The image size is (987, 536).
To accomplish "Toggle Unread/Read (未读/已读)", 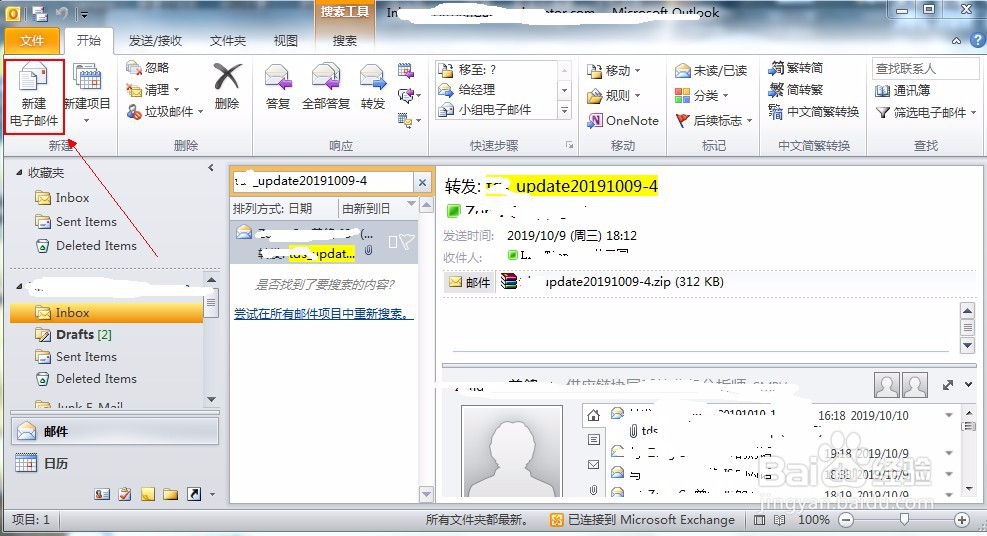I will click(x=711, y=70).
